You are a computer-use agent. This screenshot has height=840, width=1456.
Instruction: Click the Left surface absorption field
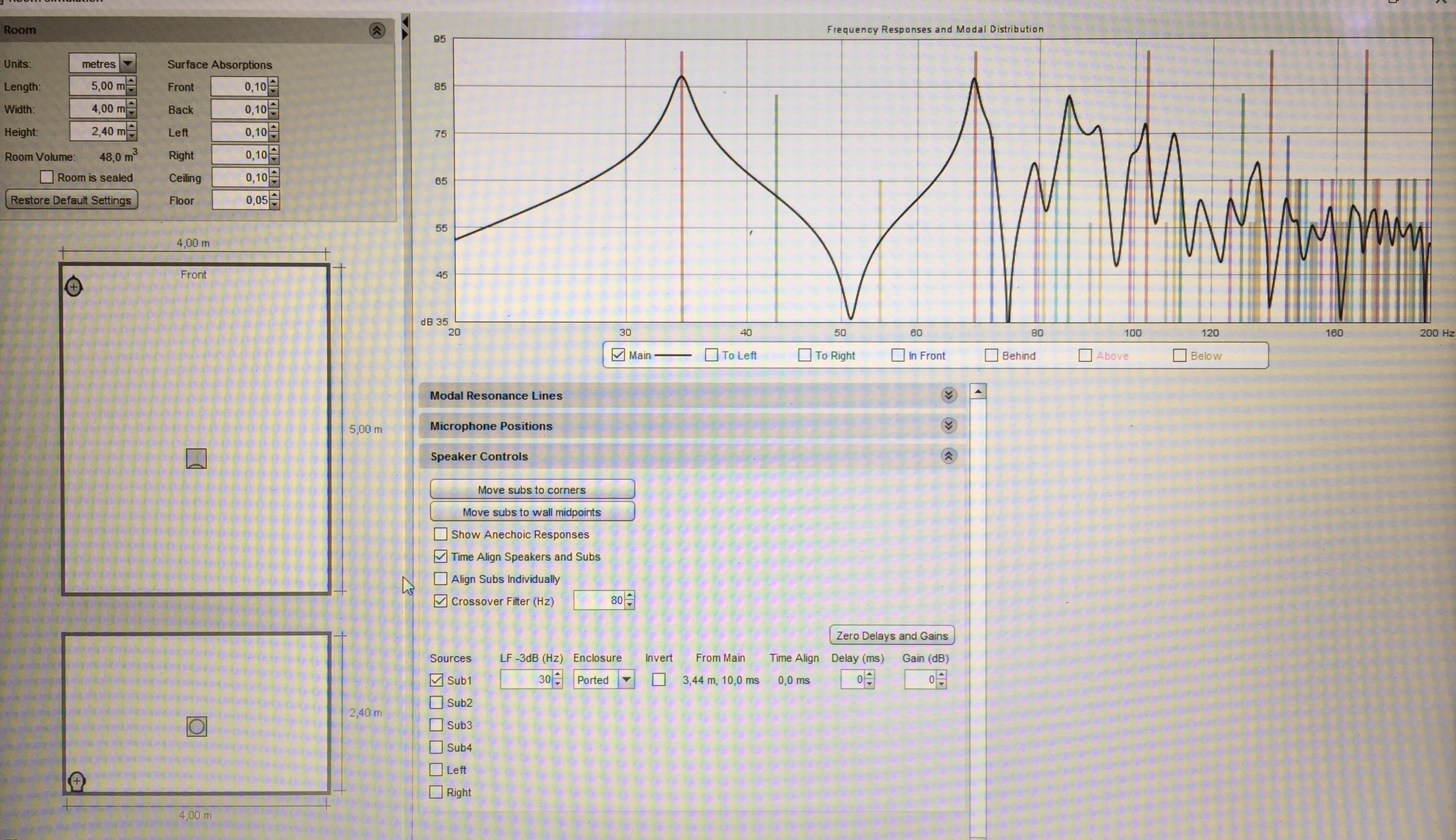click(x=239, y=132)
